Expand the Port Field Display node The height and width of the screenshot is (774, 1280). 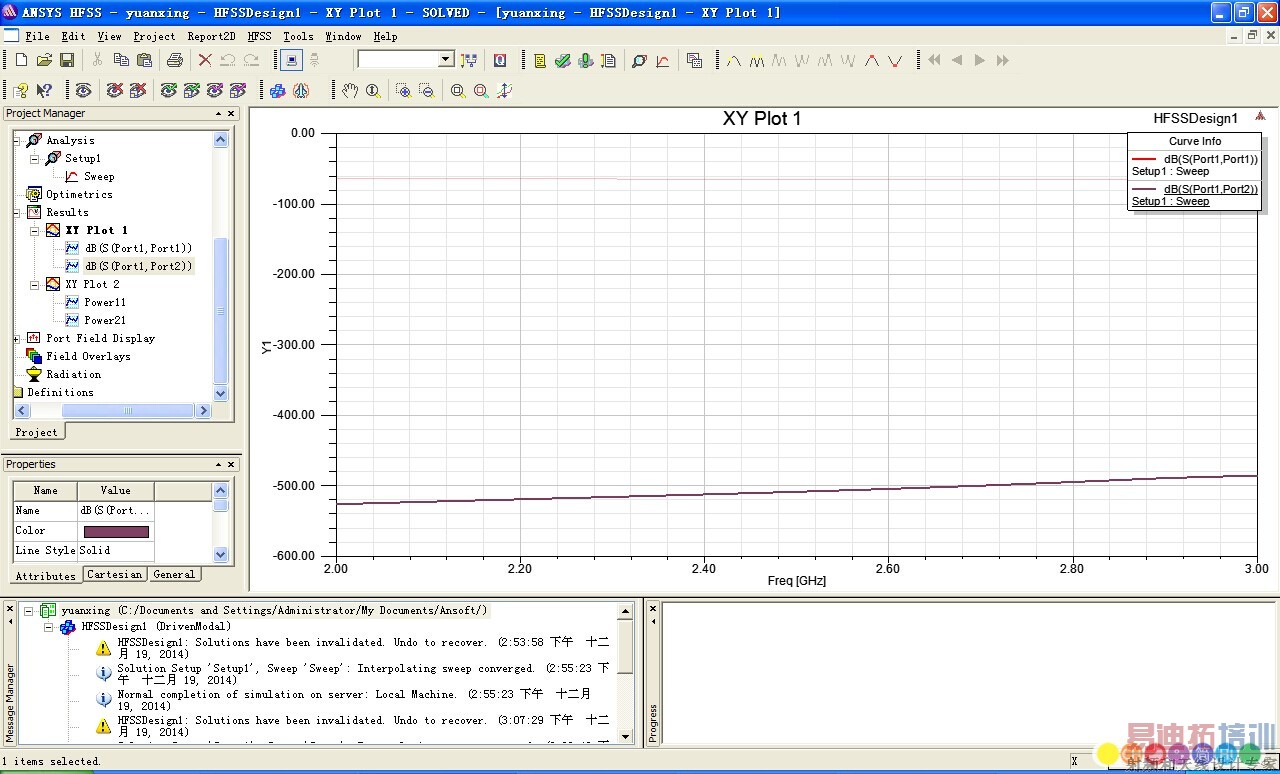17,338
